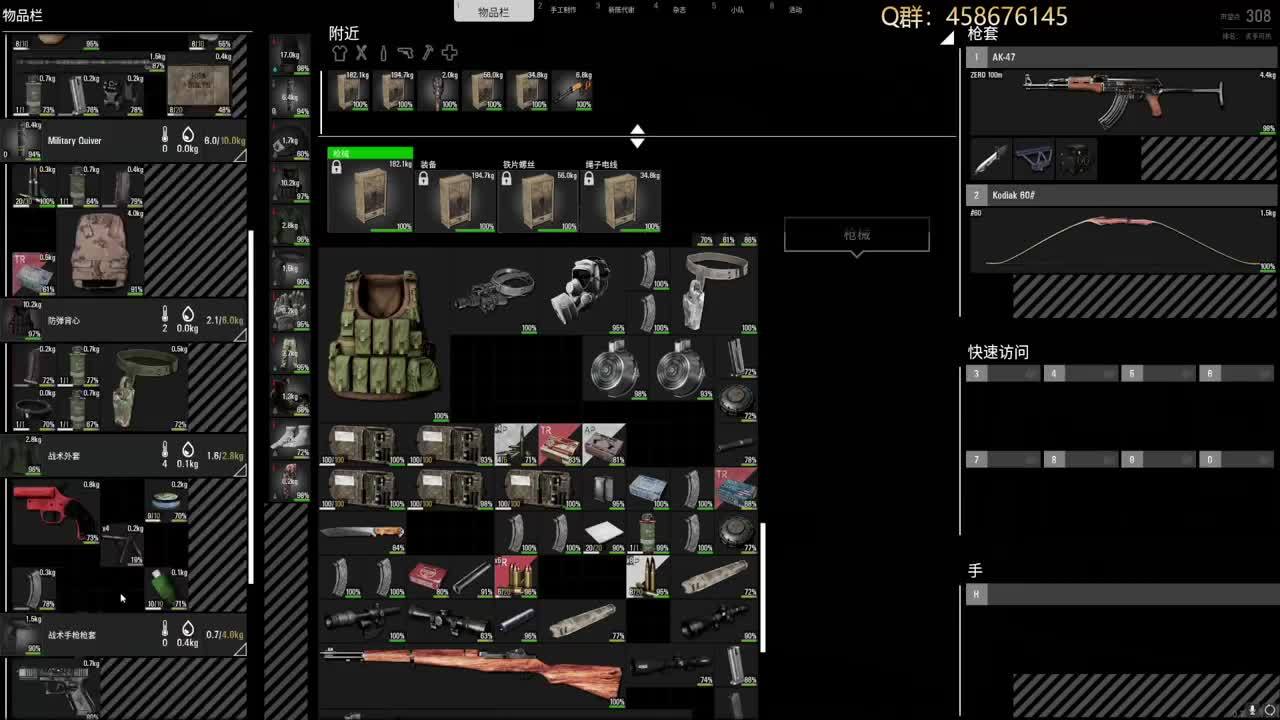Screen dimensions: 1280x720
Task: Click the bayonet attachment under AK-47
Action: pos(991,159)
